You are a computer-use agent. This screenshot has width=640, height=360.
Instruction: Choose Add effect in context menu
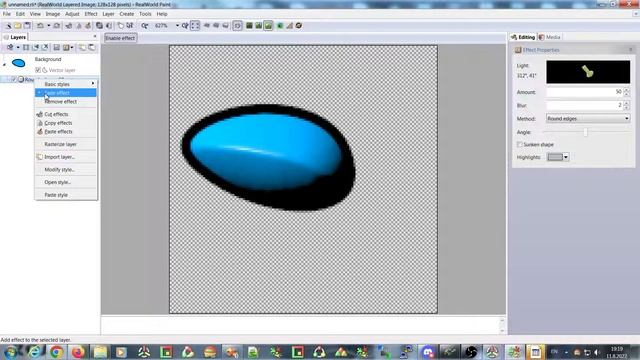(x=66, y=93)
